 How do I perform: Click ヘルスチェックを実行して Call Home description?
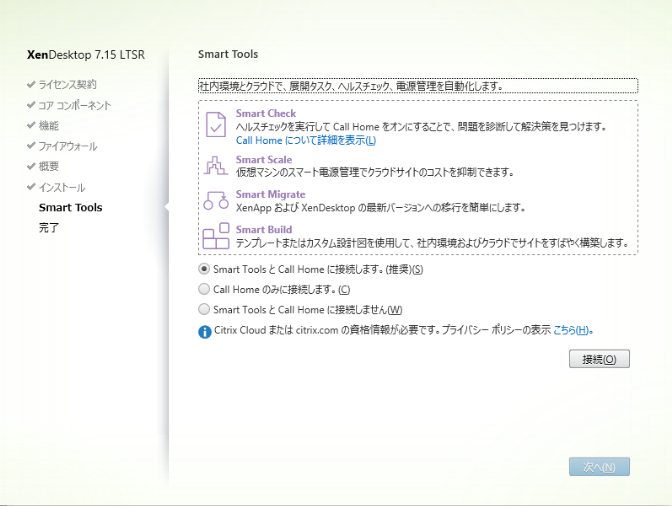421,127
